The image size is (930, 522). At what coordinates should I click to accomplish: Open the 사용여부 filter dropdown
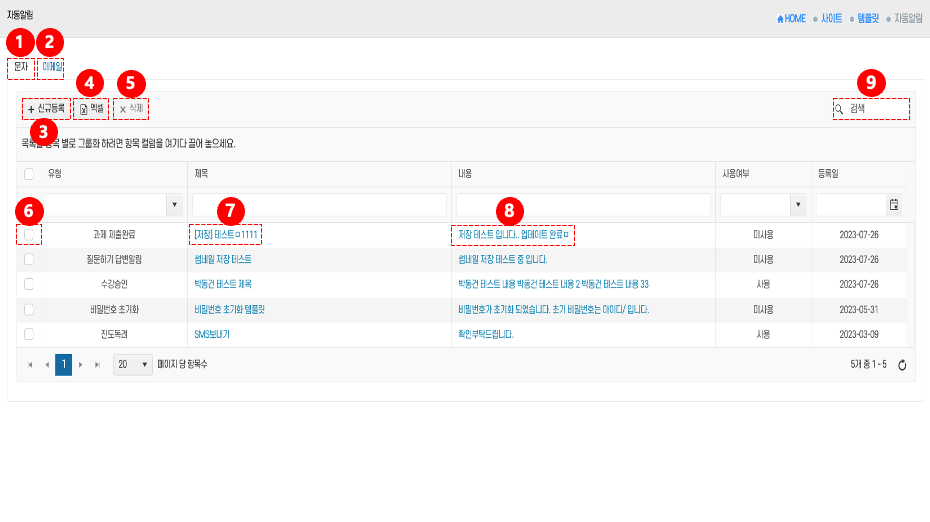[x=798, y=204]
